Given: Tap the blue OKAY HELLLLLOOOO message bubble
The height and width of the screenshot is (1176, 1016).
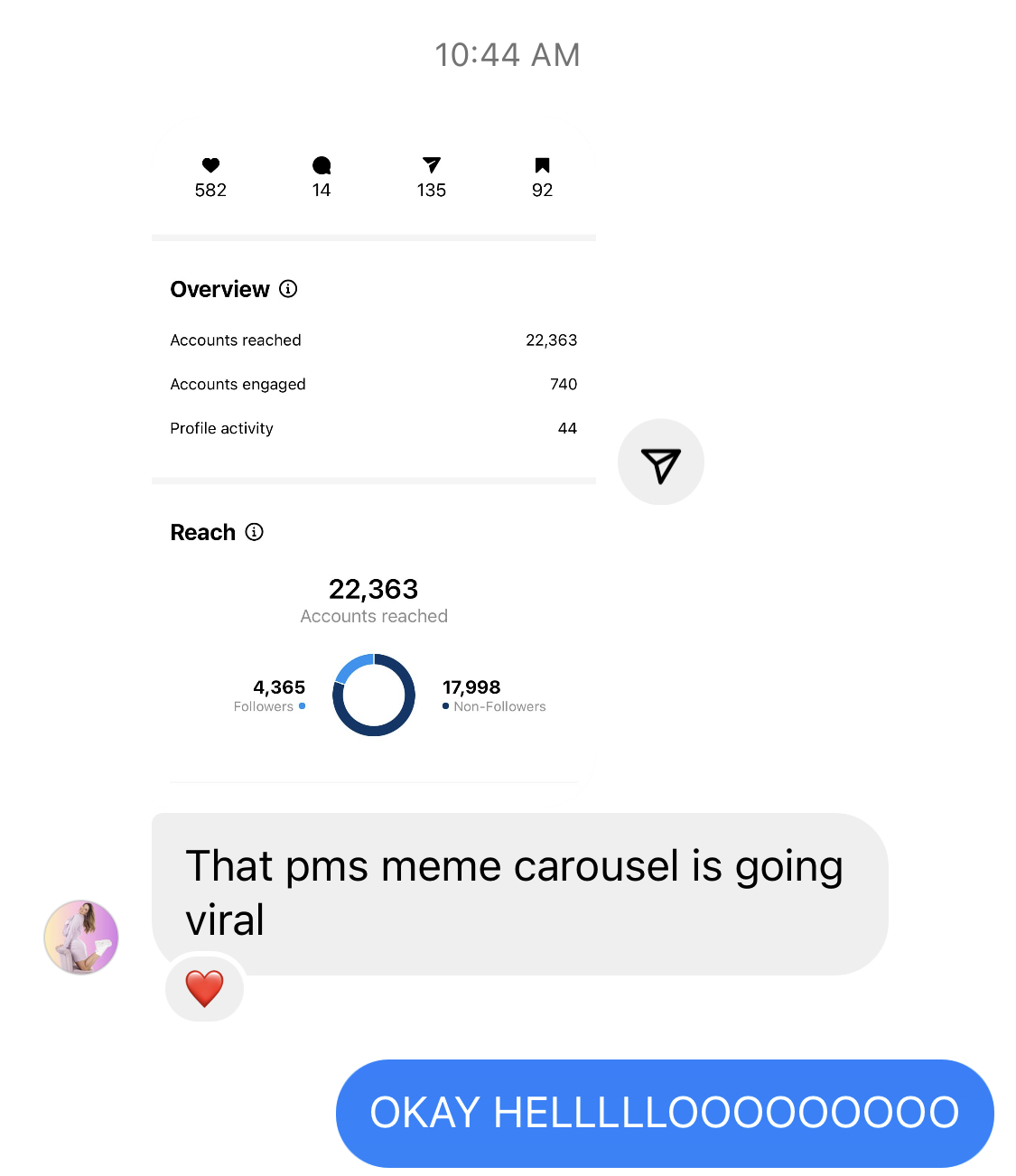Looking at the screenshot, I should [x=665, y=1113].
